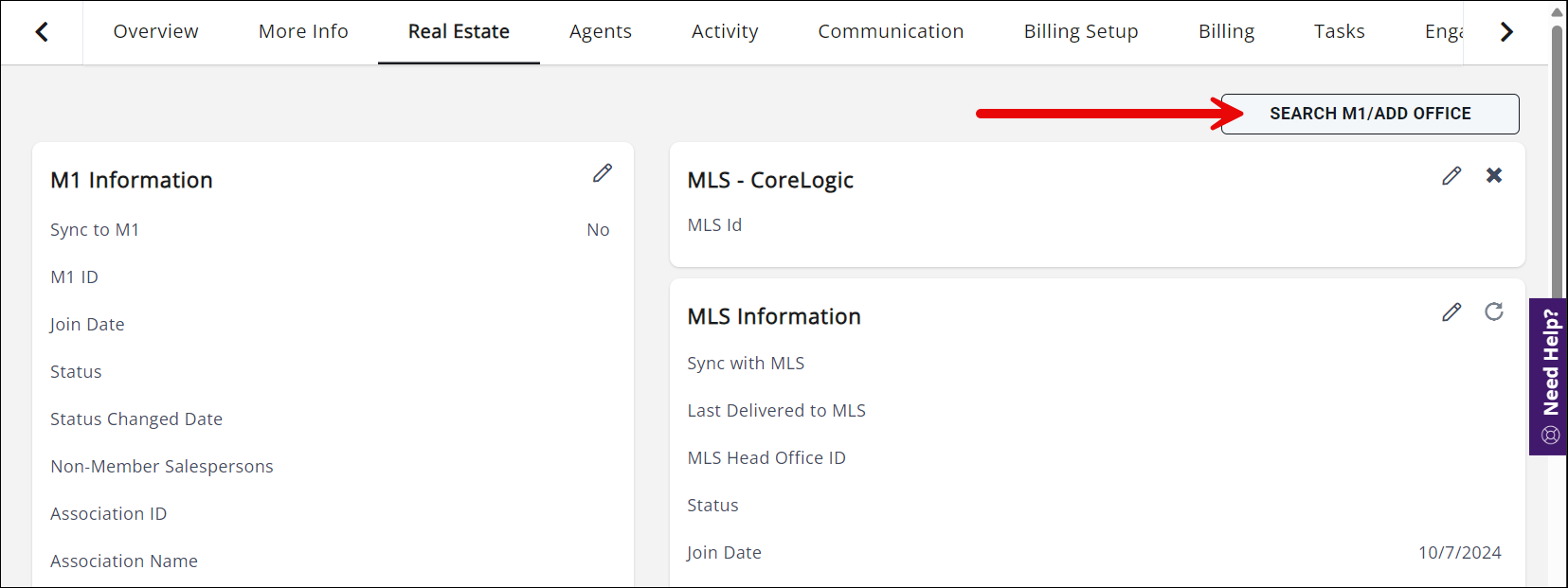Image resolution: width=1568 pixels, height=588 pixels.
Task: Click the scrollbar up arrow
Action: [1557, 11]
